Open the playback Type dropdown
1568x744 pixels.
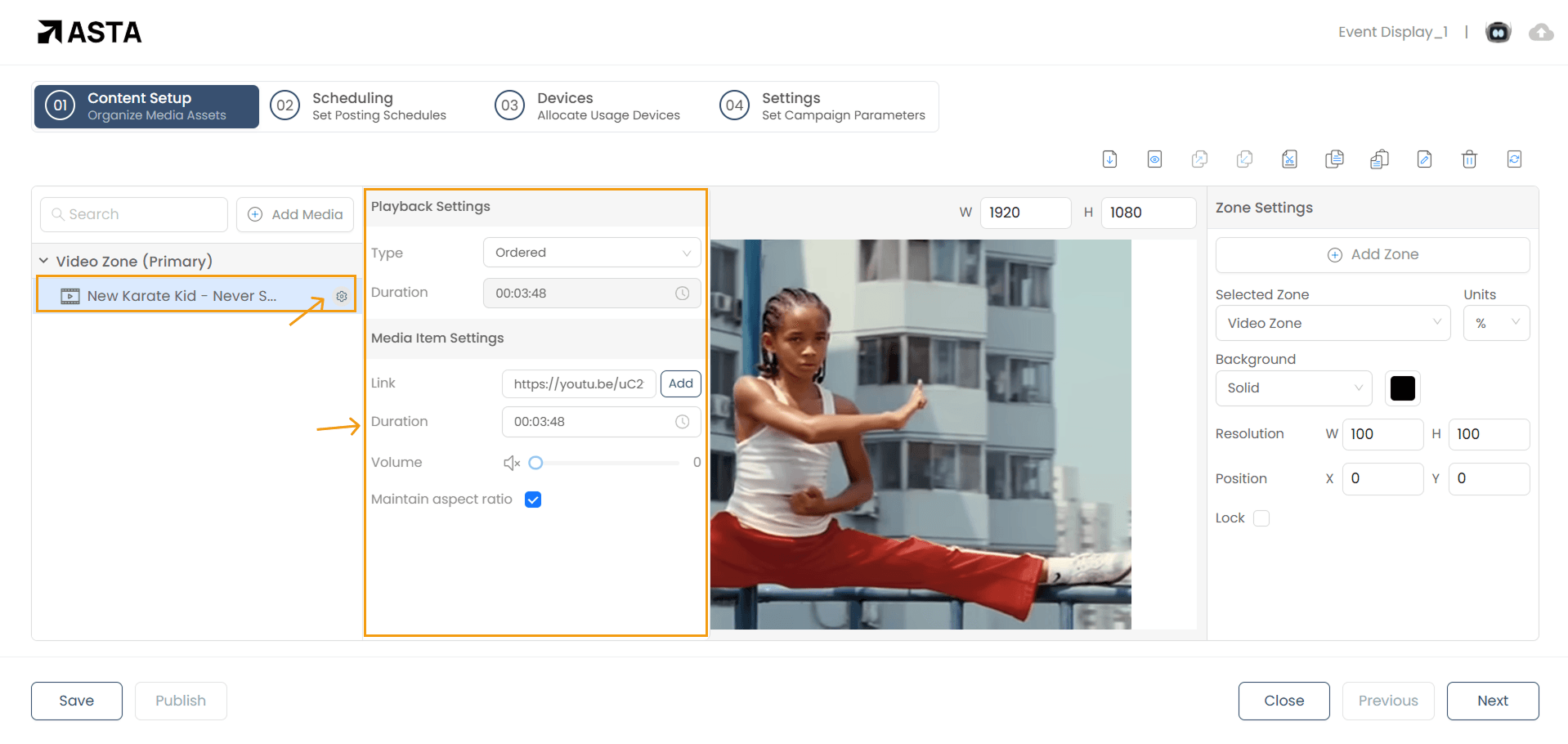click(592, 253)
